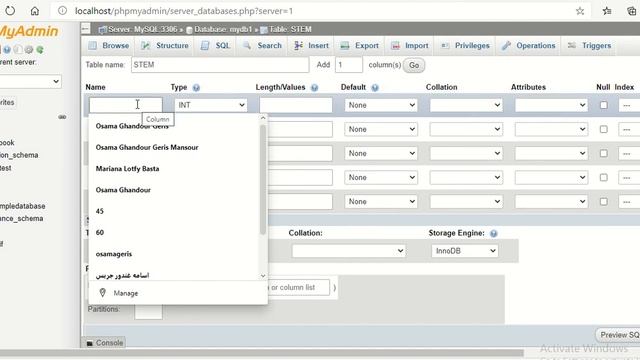The height and width of the screenshot is (360, 640).
Task: Open the INT type dropdown
Action: click(x=211, y=105)
